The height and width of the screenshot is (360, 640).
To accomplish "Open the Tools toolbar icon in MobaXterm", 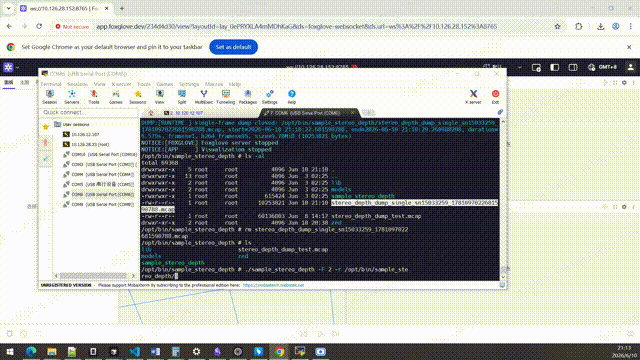I will coord(94,97).
